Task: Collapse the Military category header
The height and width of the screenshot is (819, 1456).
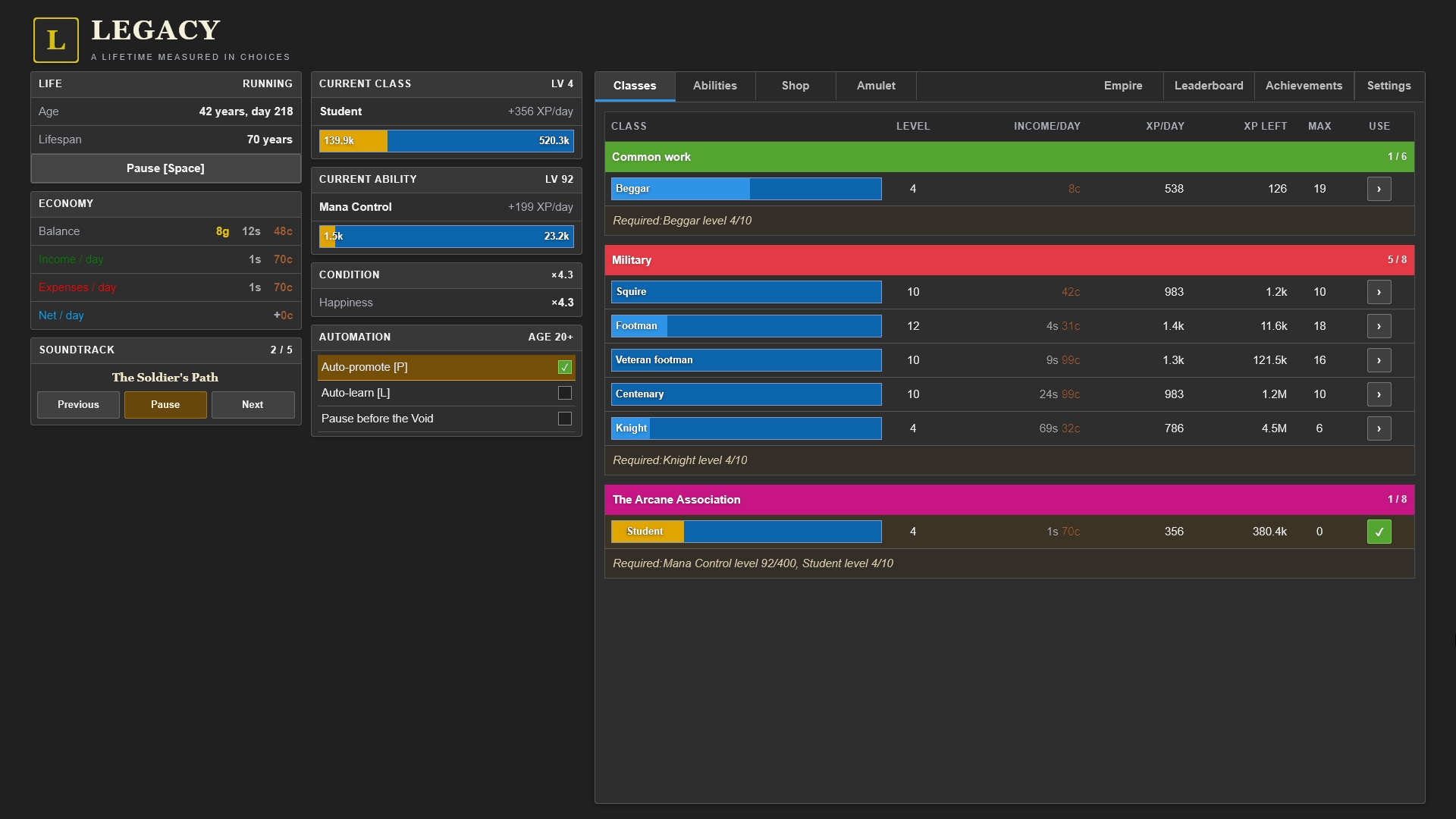Action: point(1009,260)
